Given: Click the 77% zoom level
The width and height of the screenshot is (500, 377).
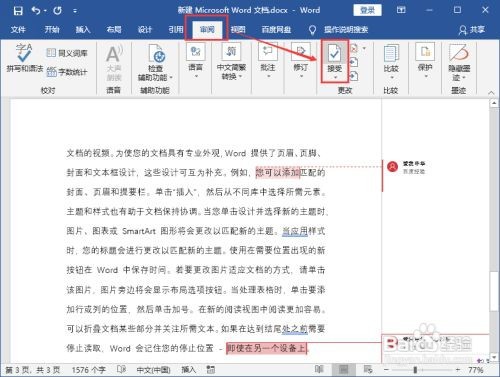Looking at the screenshot, I should [x=475, y=370].
